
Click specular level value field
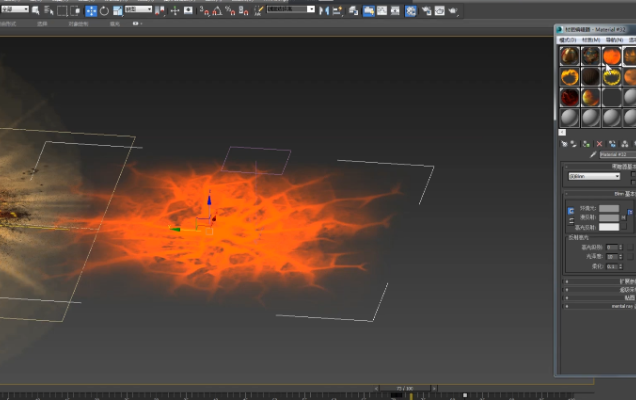click(612, 247)
